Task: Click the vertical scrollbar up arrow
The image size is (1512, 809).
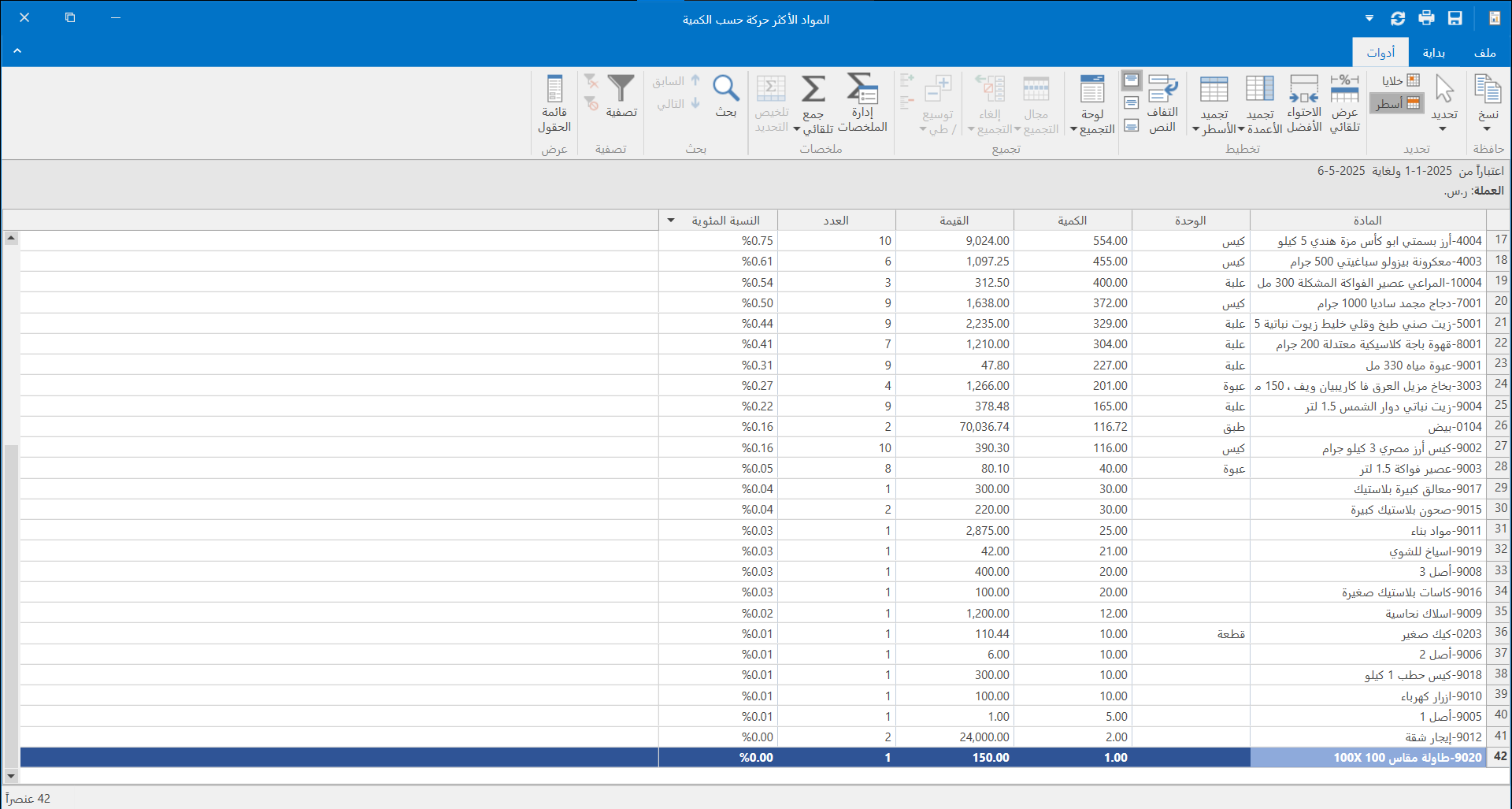Action: (11, 237)
